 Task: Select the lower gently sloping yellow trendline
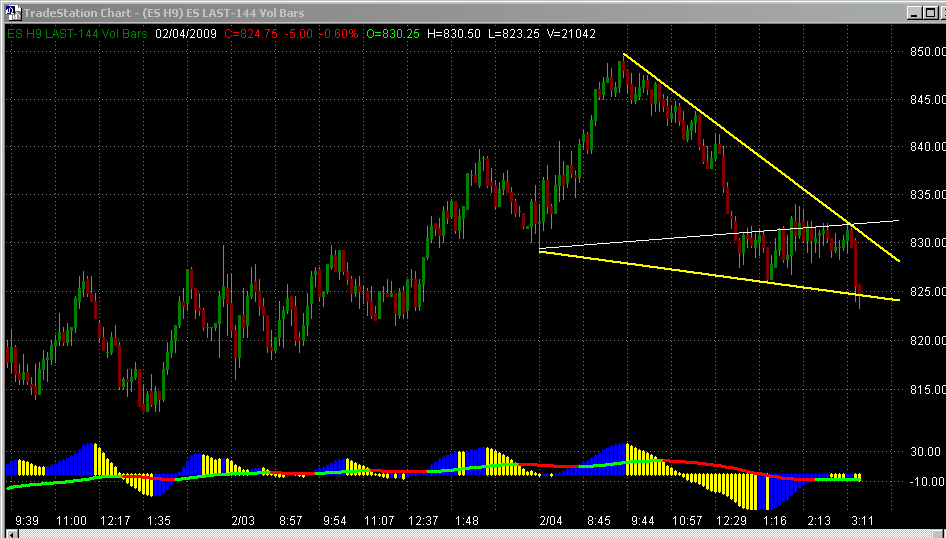(x=719, y=276)
